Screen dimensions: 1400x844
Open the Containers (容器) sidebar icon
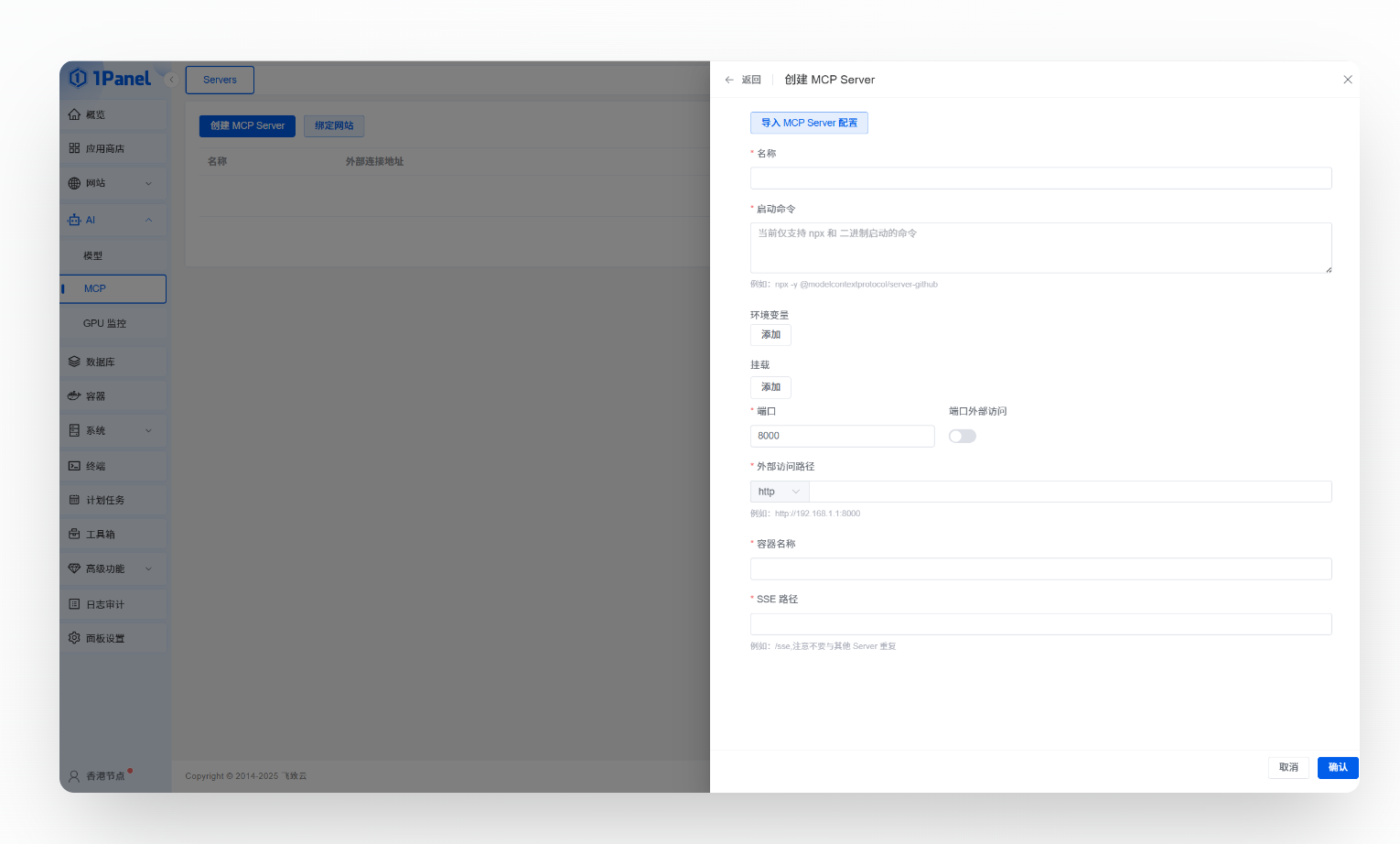point(74,395)
